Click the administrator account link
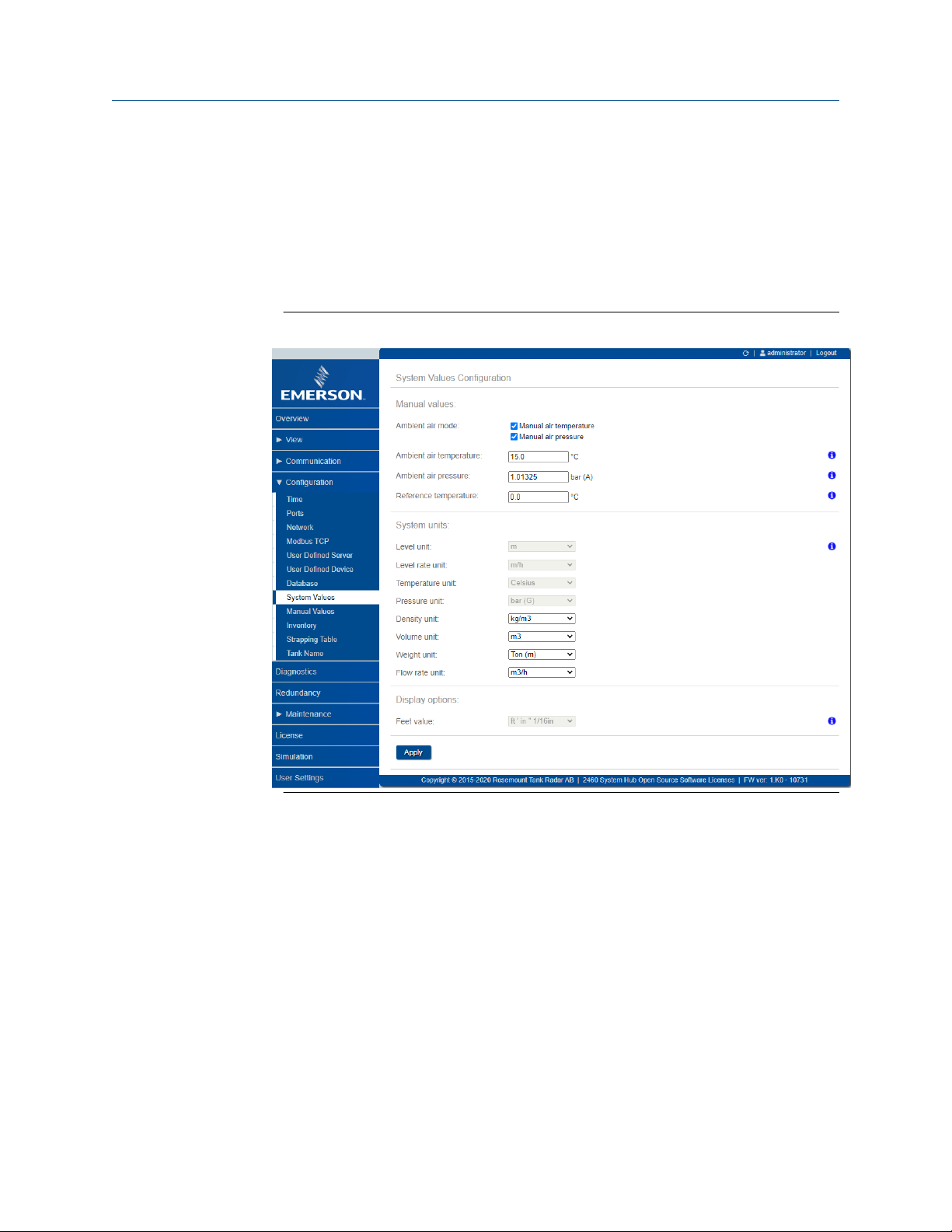 (x=786, y=353)
